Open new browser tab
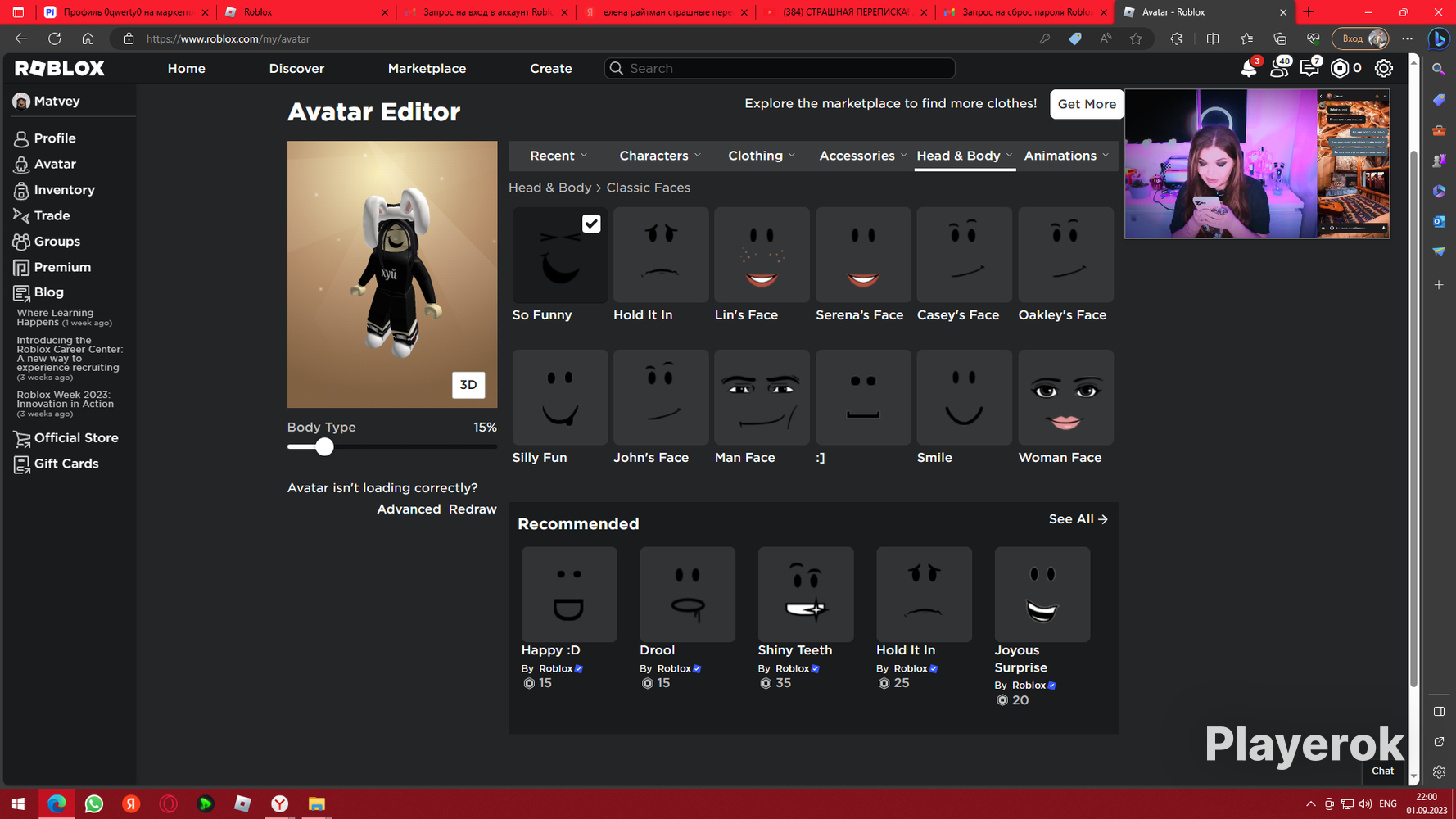1456x819 pixels. (x=1309, y=12)
